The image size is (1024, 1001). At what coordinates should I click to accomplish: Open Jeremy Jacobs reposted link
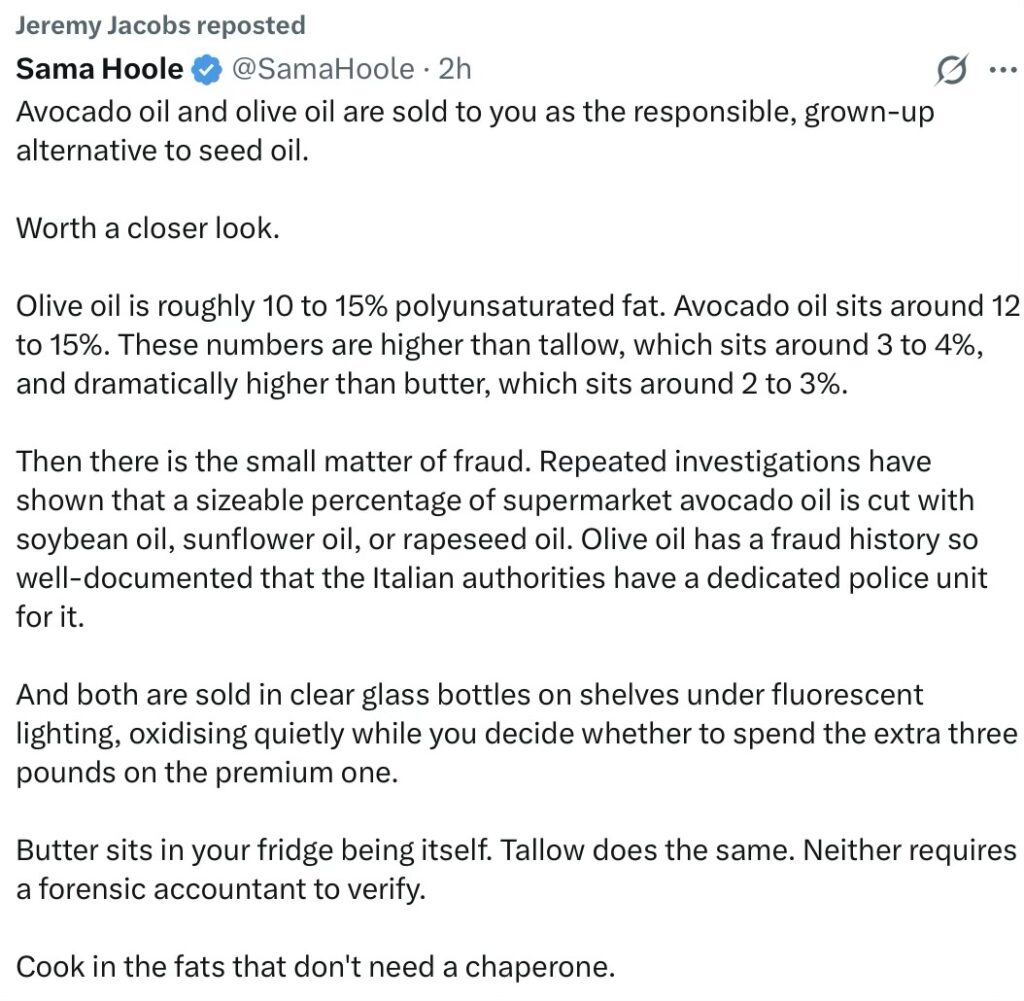click(x=160, y=25)
